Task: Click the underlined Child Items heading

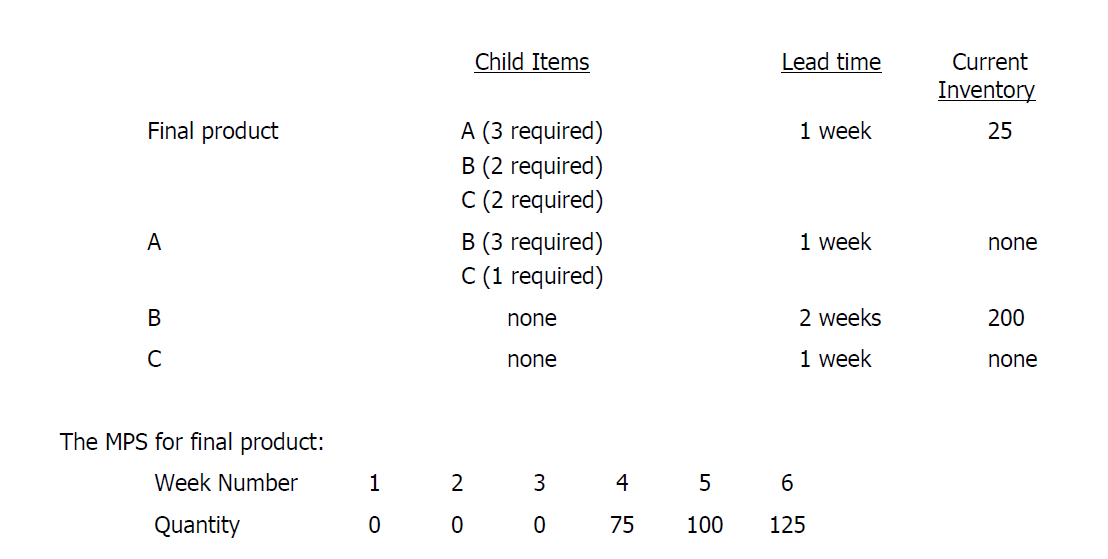Action: click(x=531, y=62)
